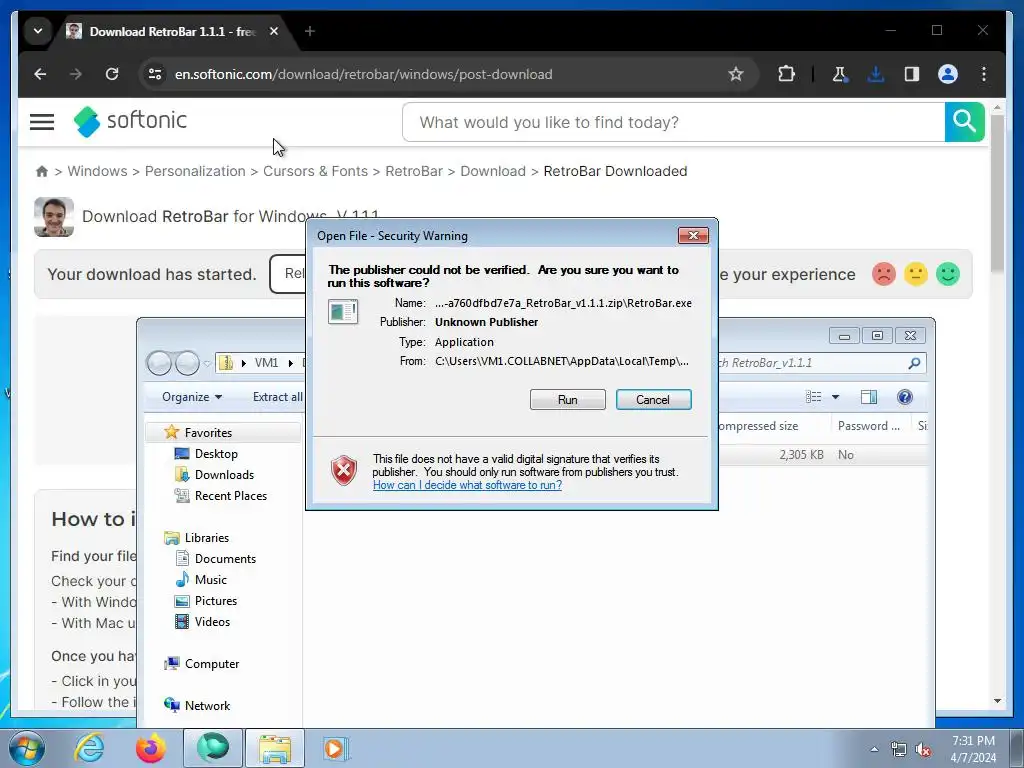Viewport: 1024px width, 768px height.
Task: Open the Windows Start orb
Action: point(27,748)
